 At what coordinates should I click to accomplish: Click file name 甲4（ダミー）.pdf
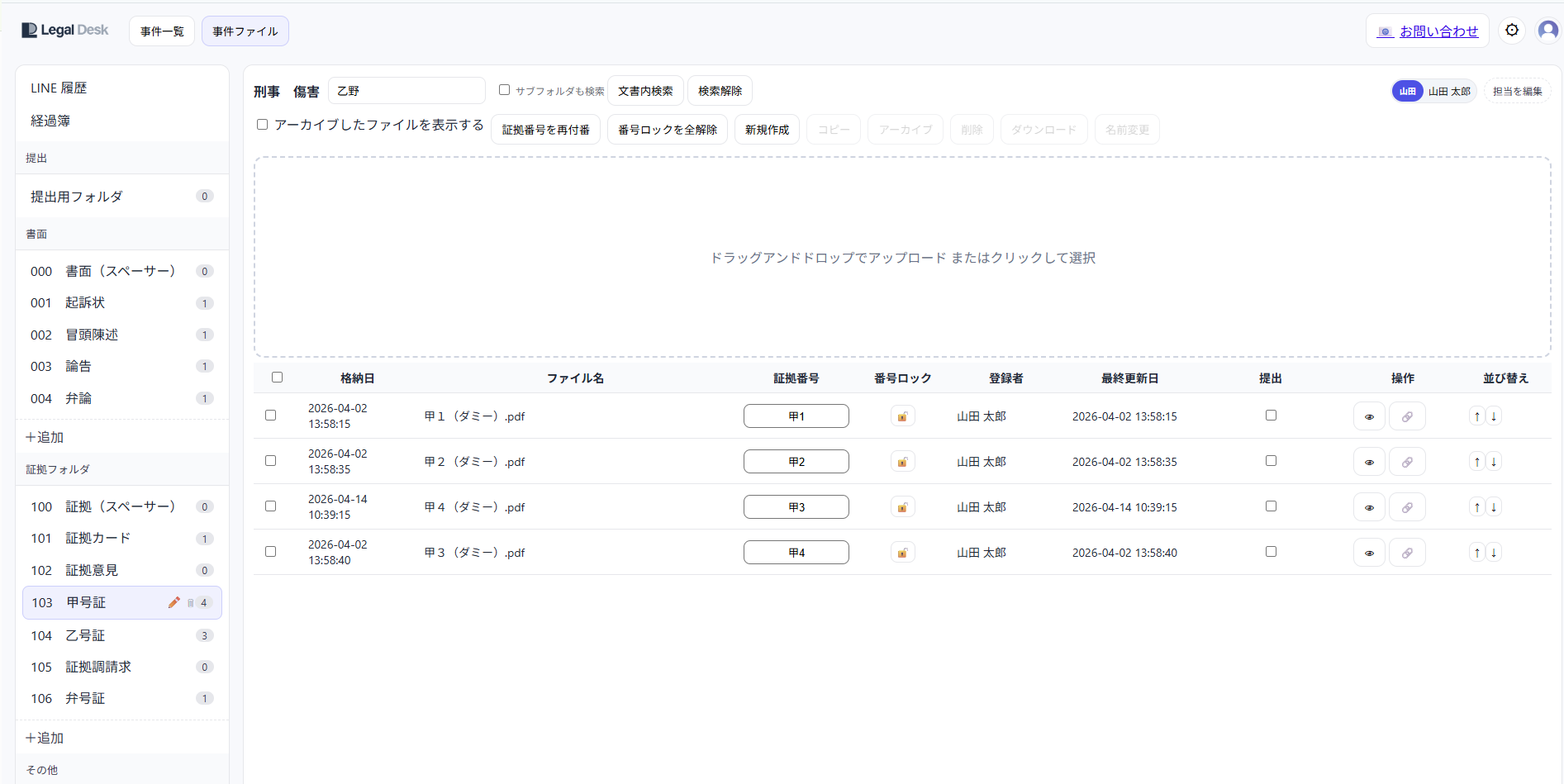click(x=474, y=507)
